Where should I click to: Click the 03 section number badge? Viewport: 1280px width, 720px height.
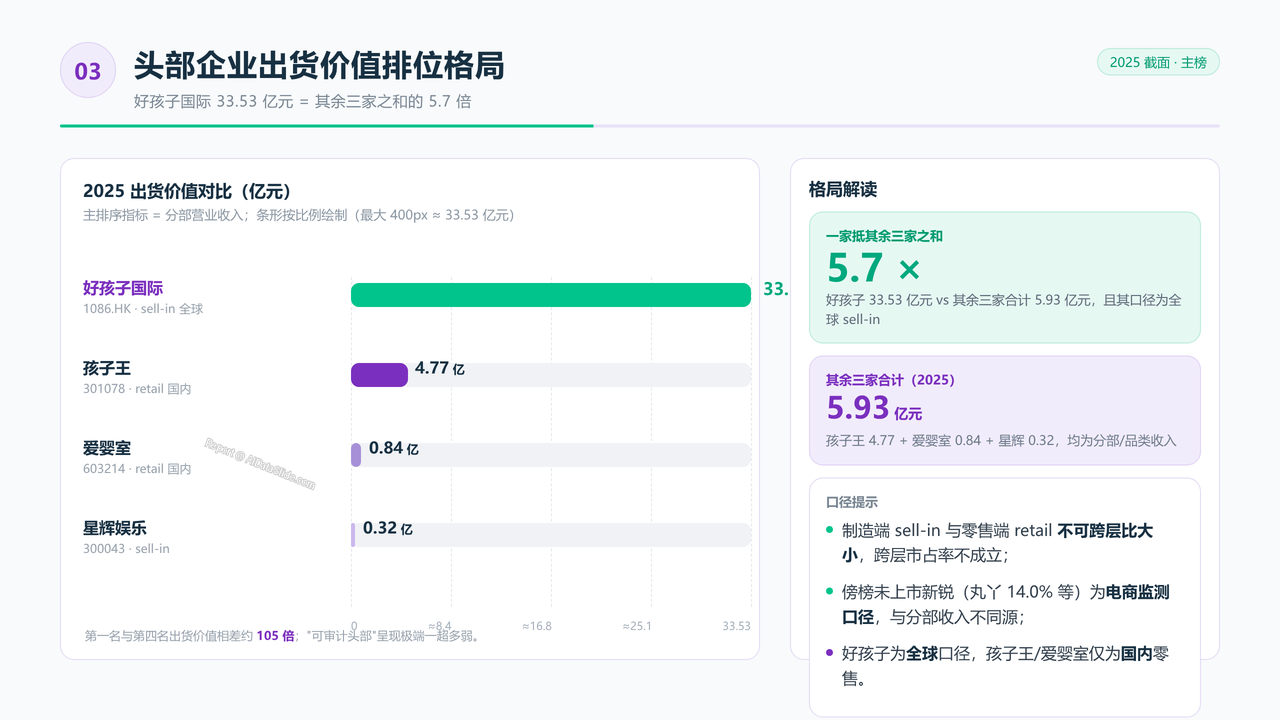point(88,70)
